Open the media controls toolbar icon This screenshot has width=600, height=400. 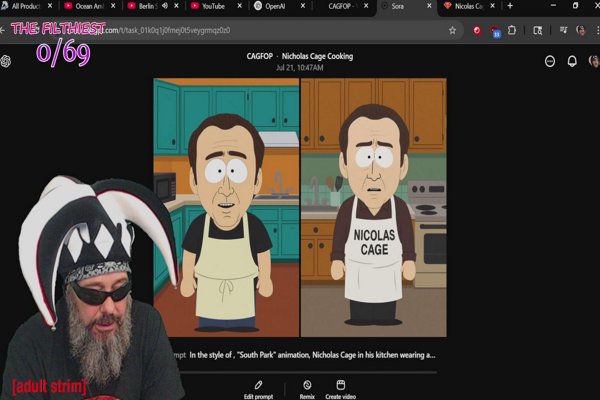(563, 30)
